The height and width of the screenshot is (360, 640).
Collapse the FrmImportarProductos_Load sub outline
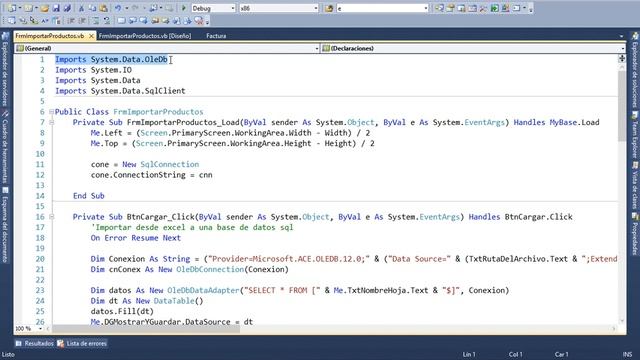[x=51, y=122]
